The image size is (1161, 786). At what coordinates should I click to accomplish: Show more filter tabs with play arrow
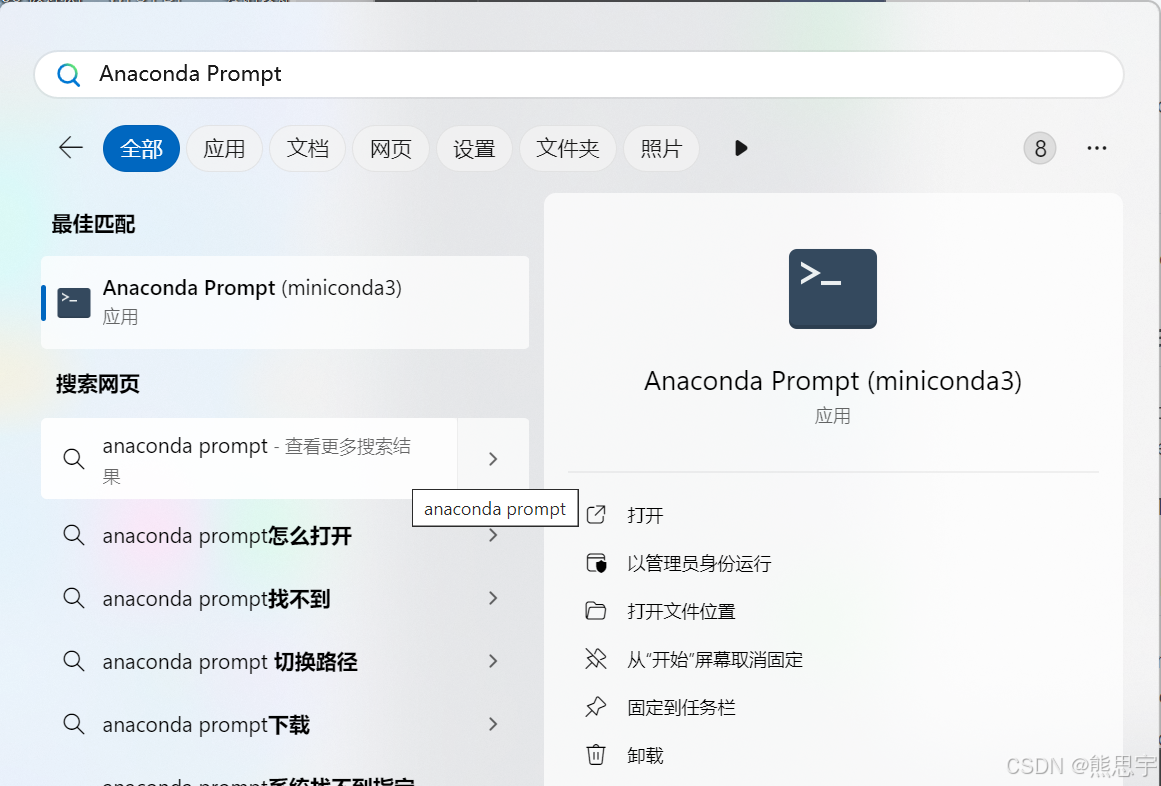(x=740, y=148)
